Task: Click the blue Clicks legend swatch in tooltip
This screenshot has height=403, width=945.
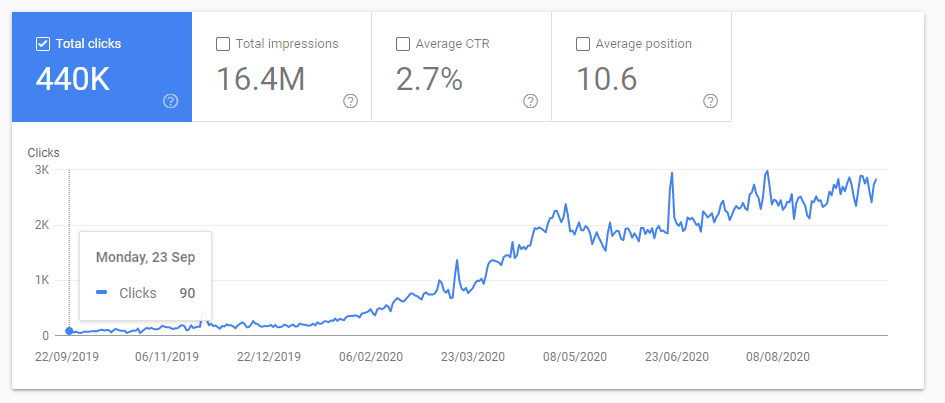Action: pos(101,293)
